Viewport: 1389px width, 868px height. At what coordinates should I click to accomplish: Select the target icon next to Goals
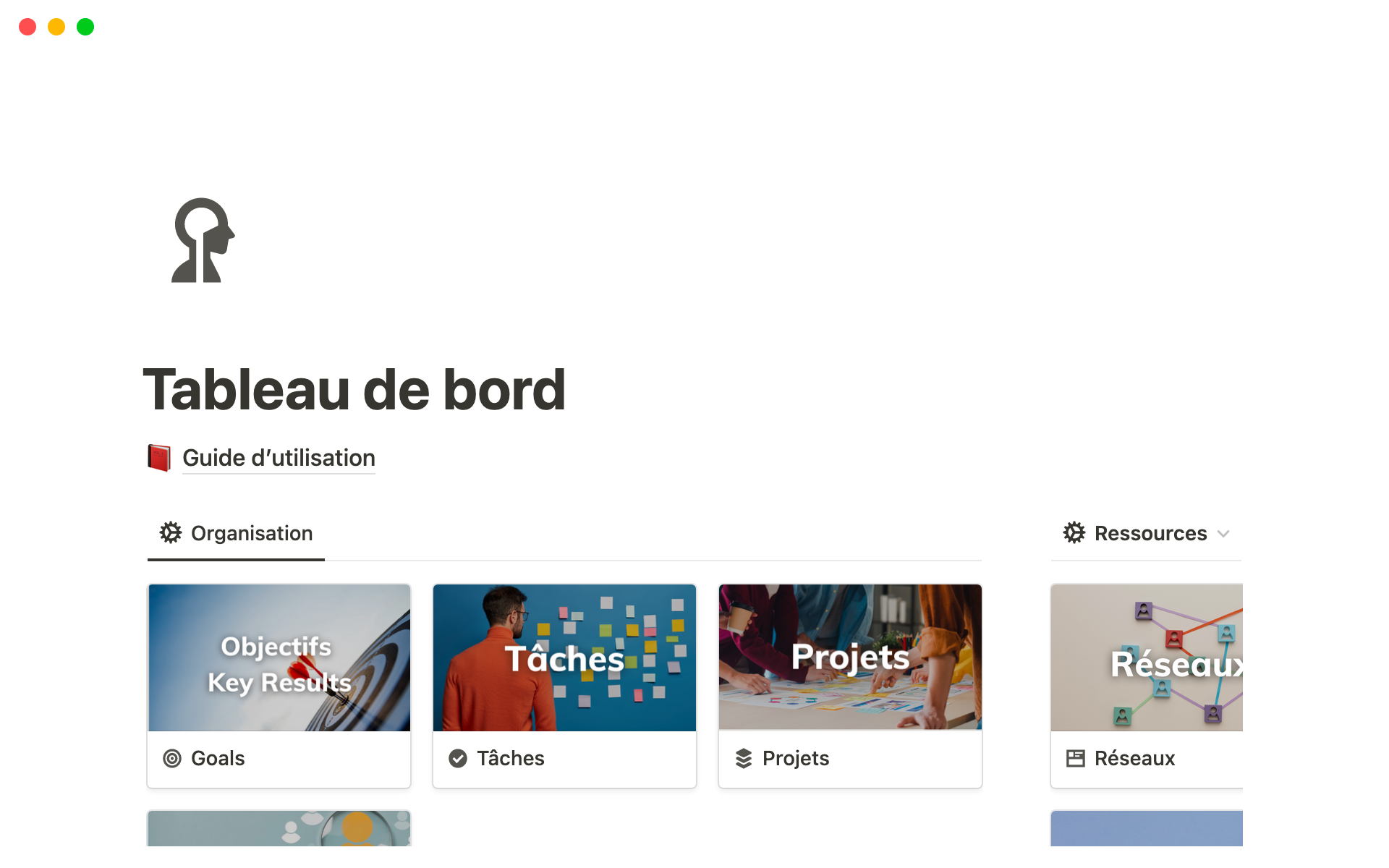[172, 759]
